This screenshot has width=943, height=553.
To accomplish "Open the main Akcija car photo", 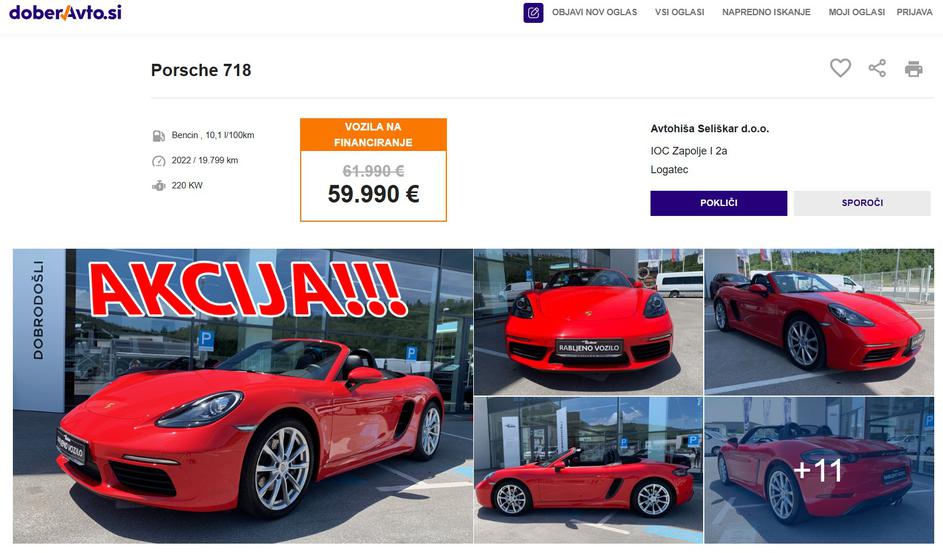I will point(243,396).
